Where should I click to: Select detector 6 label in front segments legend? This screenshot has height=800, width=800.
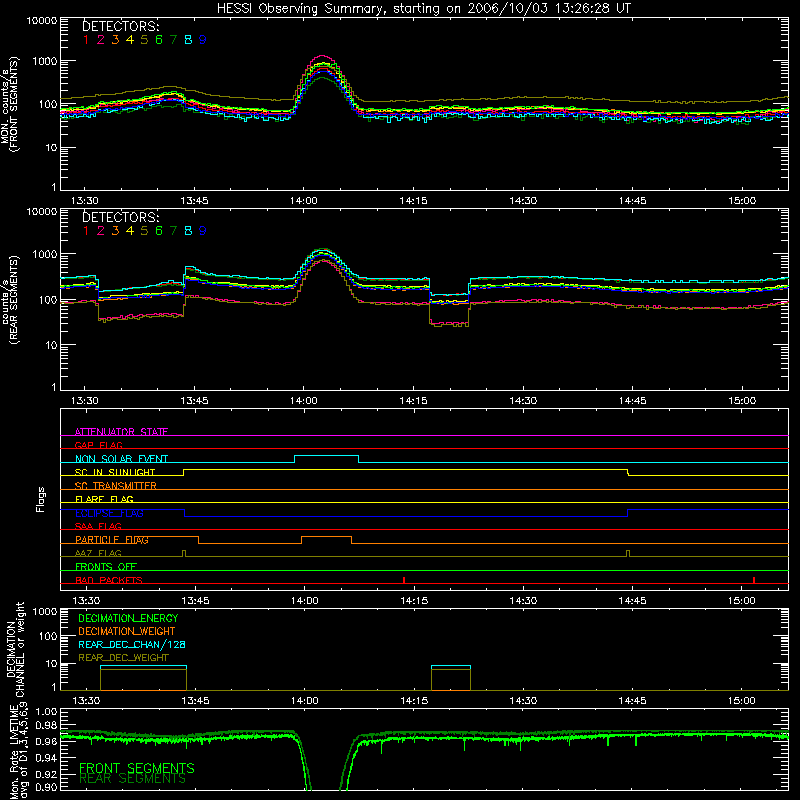coord(159,40)
